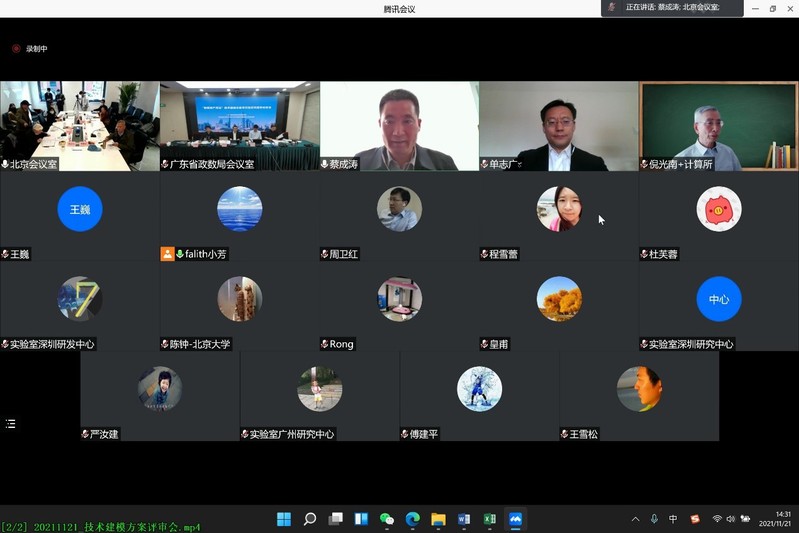Click the recording indicator icon
799x533 pixels.
tap(16, 48)
